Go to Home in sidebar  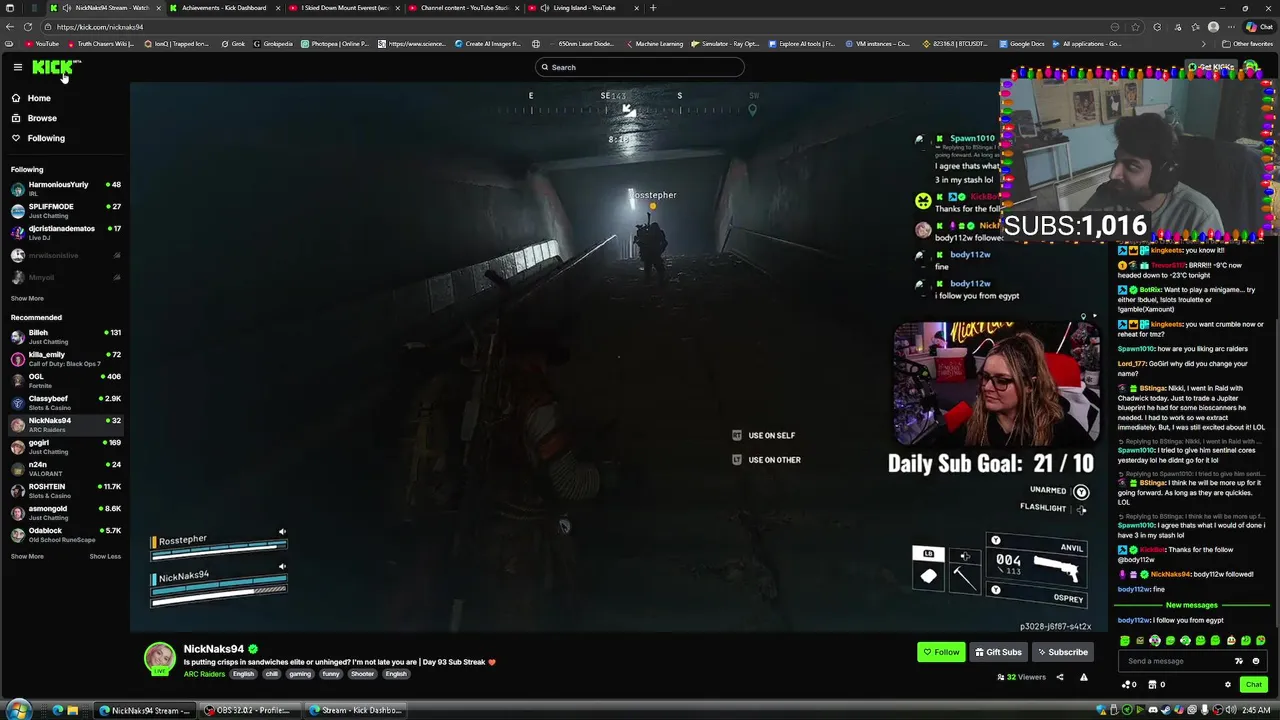coord(39,98)
